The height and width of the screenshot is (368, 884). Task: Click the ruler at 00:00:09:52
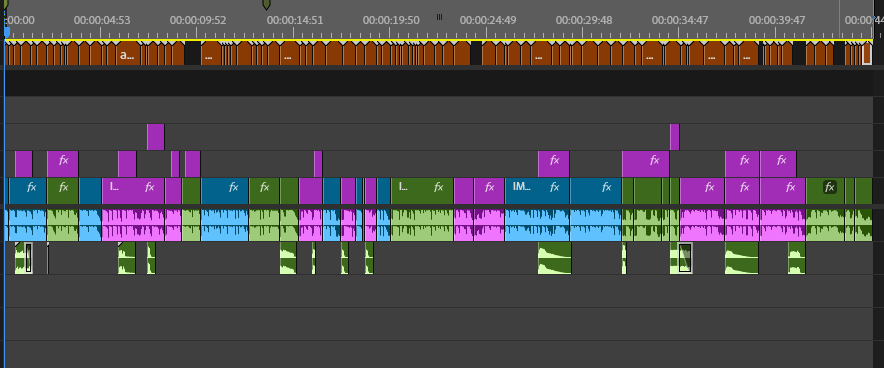198,20
